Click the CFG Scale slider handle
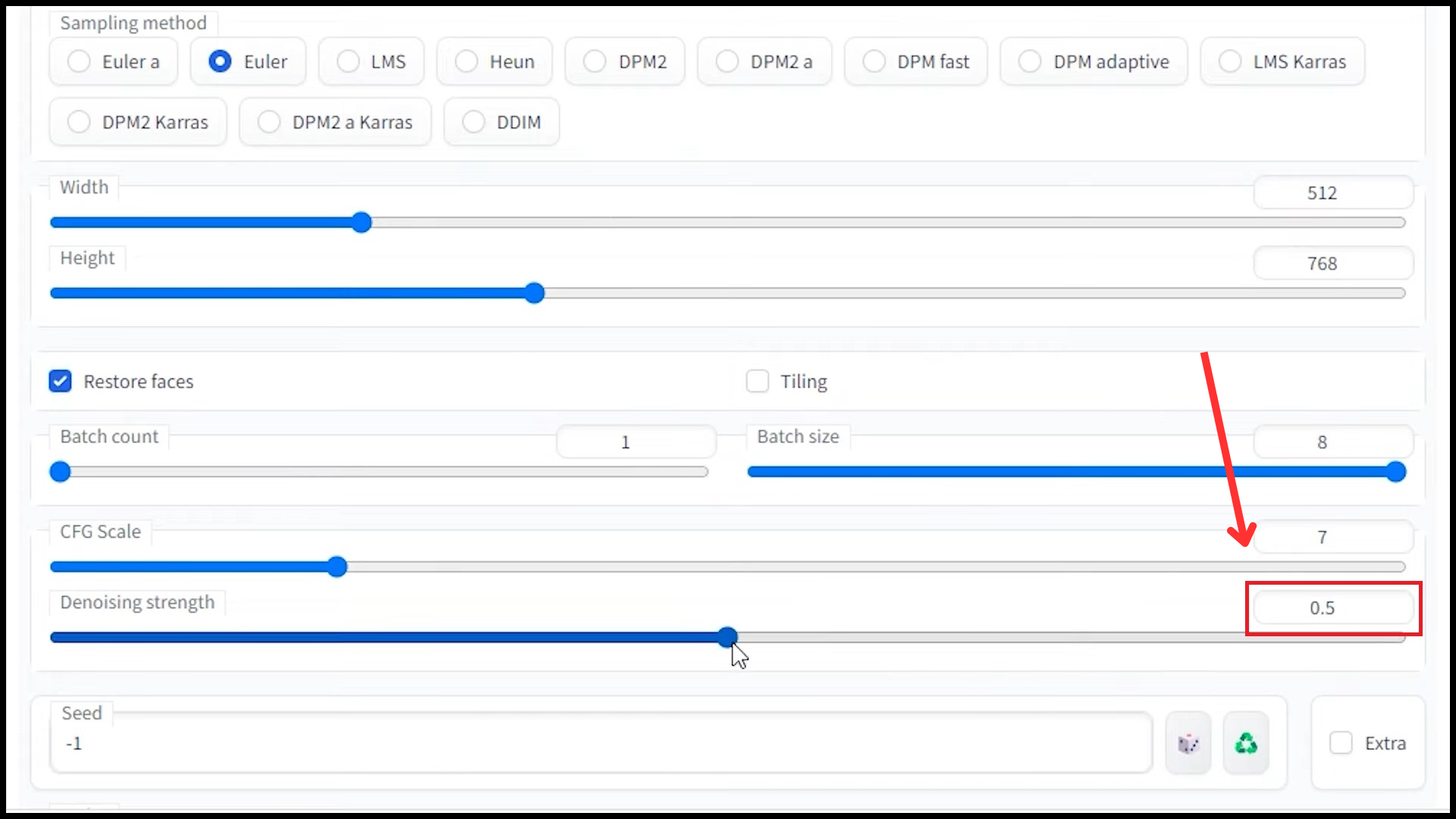1456x819 pixels. pos(337,566)
